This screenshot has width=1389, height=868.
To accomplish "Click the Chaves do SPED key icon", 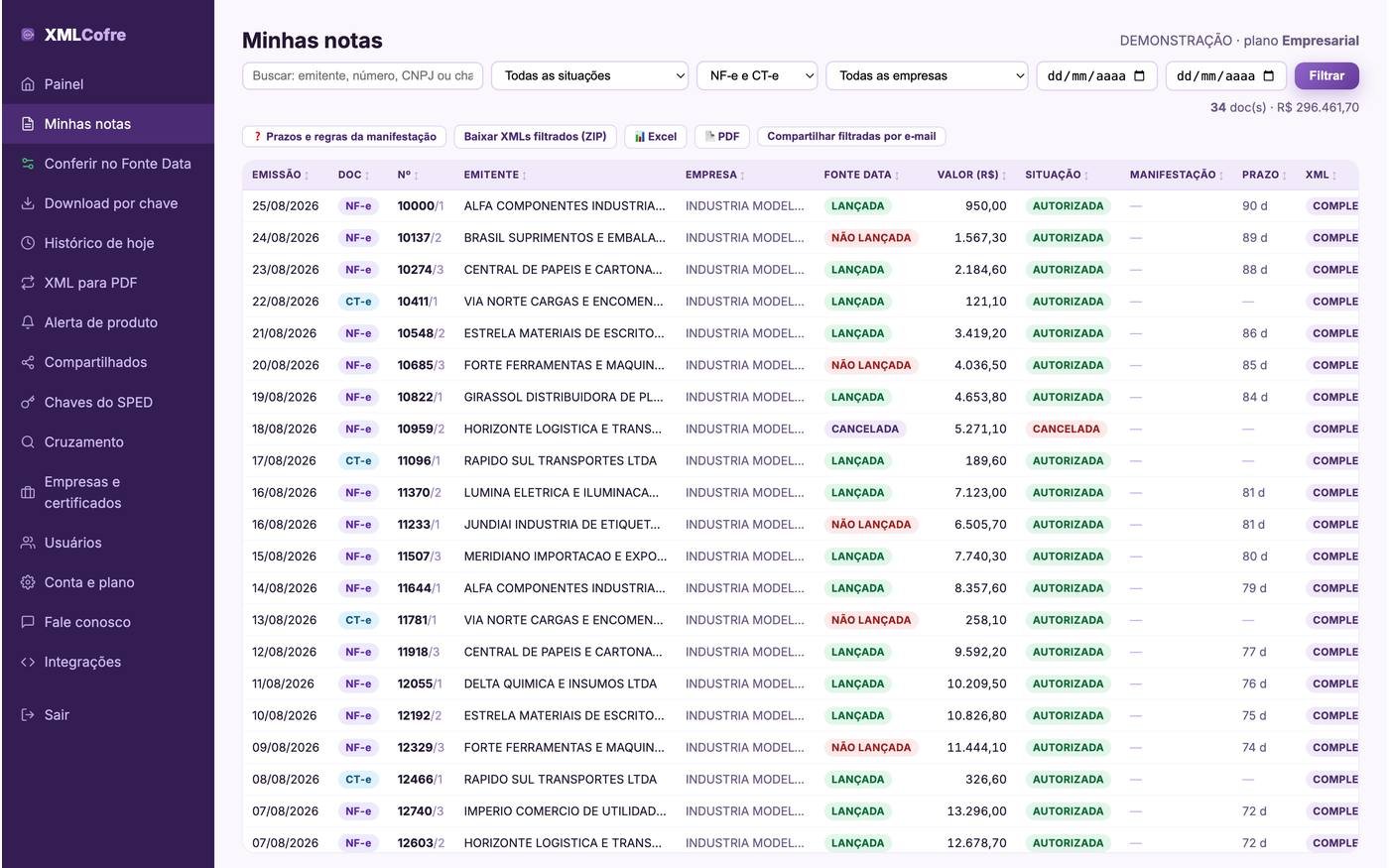I will coord(28,402).
